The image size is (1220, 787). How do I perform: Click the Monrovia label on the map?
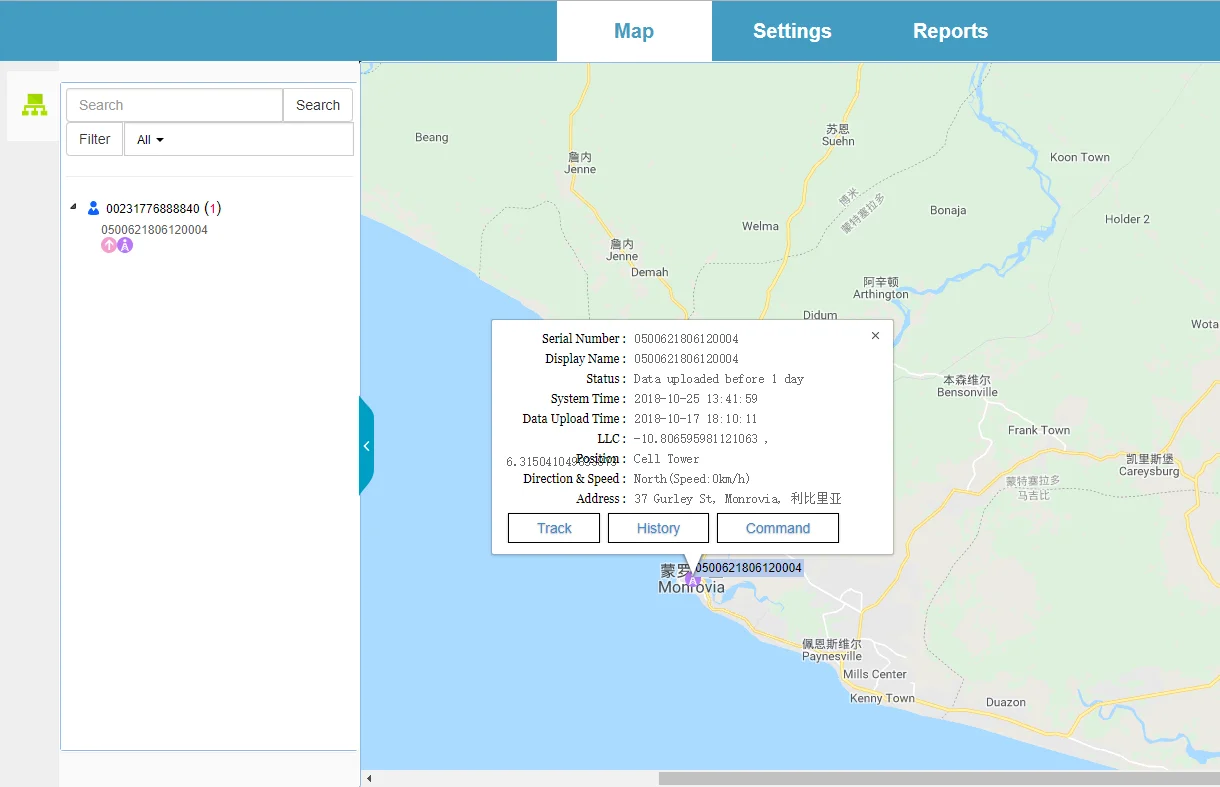(x=691, y=588)
